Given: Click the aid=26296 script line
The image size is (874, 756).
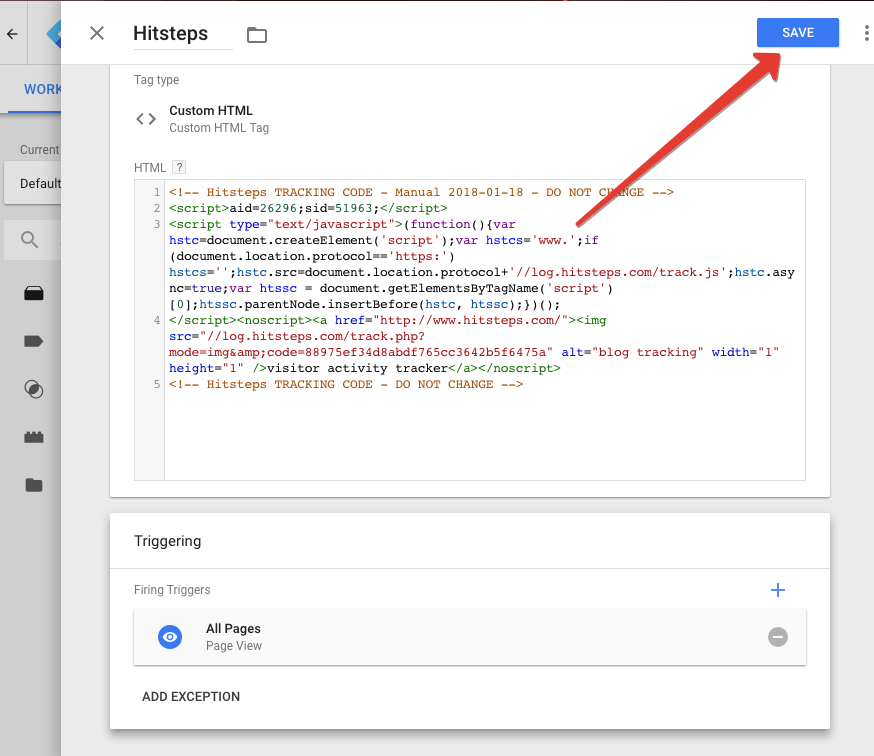Looking at the screenshot, I should [308, 208].
